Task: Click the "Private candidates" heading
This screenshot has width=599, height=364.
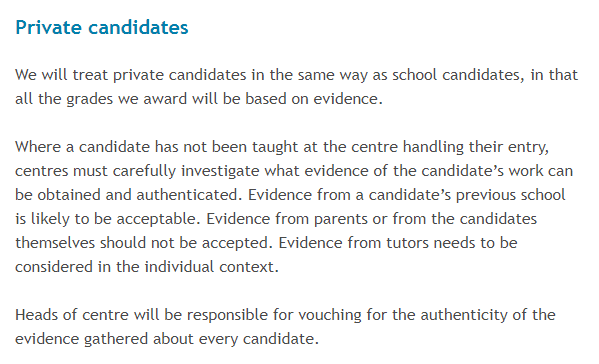Action: pyautogui.click(x=102, y=28)
